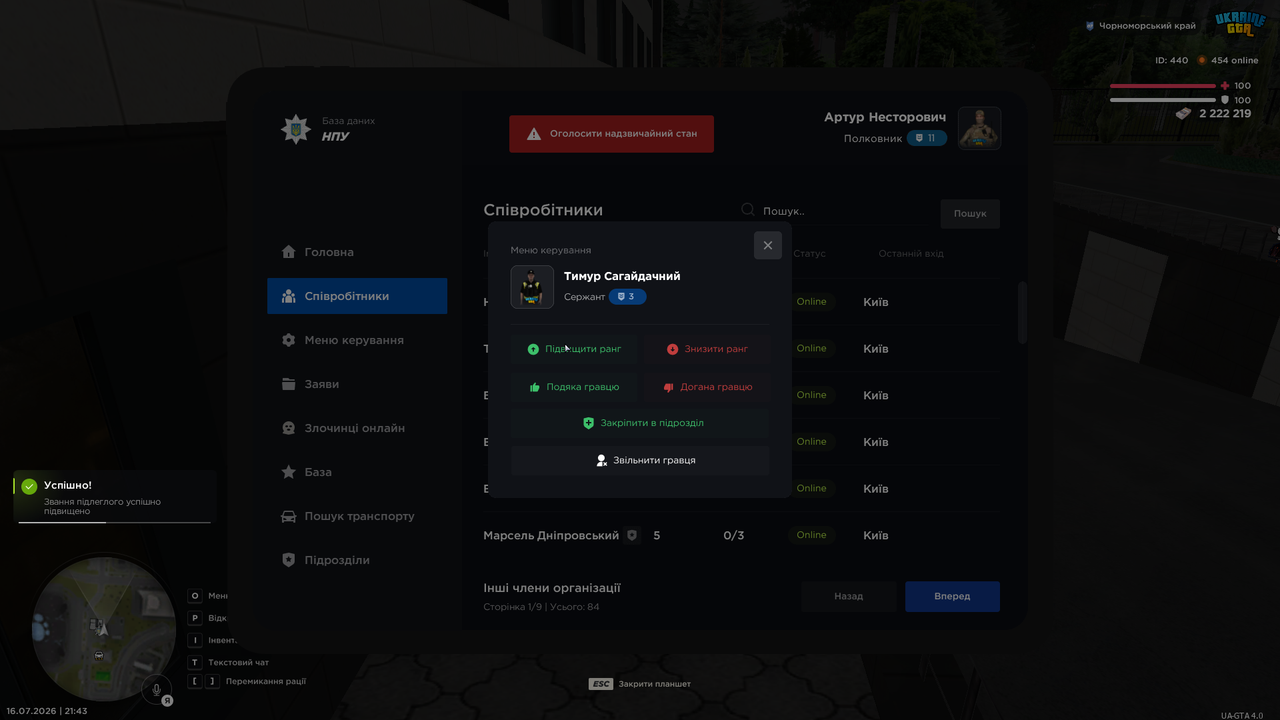The width and height of the screenshot is (1280, 720).
Task: Open Підрозділи in the sidebar
Action: (x=357, y=560)
